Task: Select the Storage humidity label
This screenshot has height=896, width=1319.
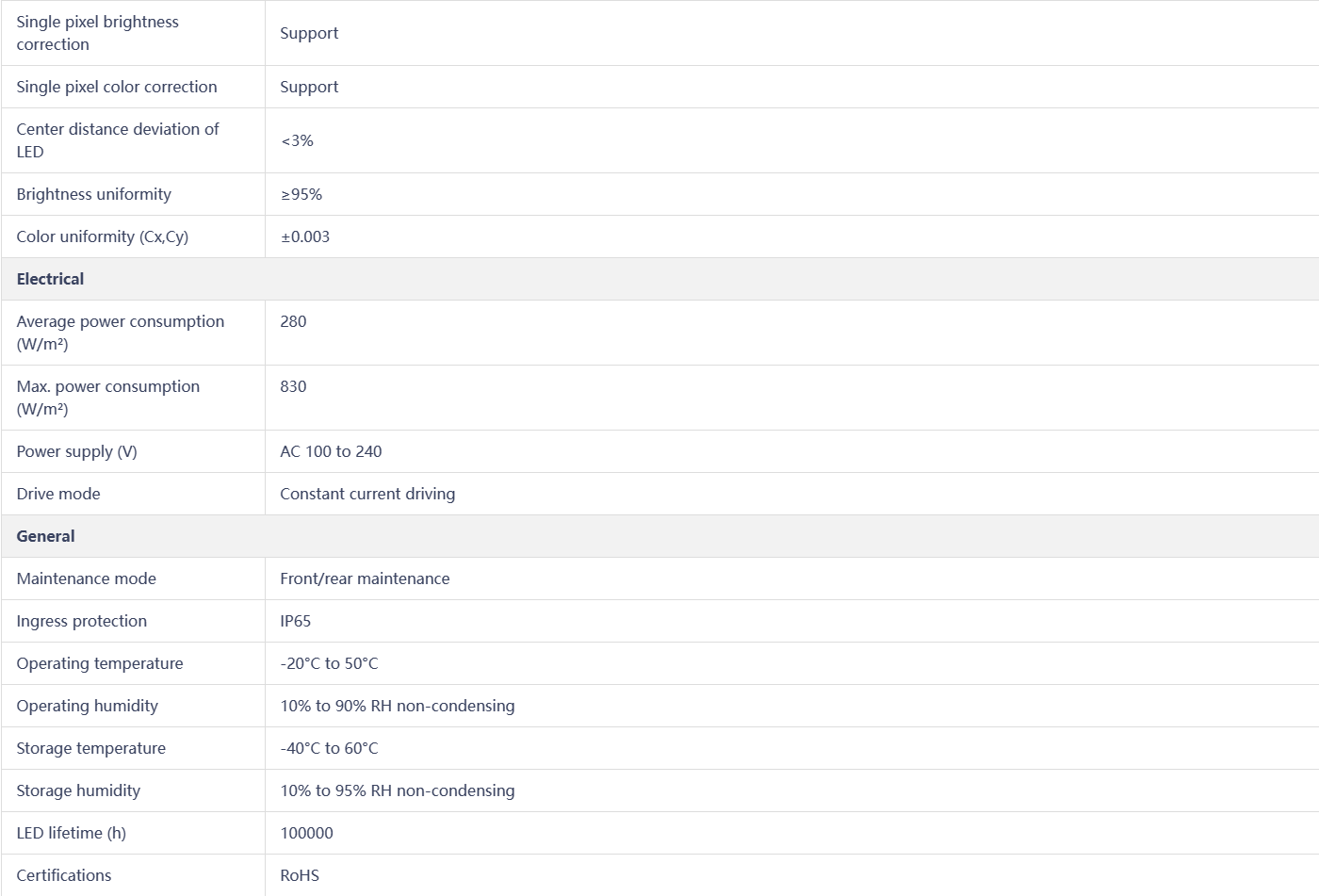Action: [x=78, y=790]
